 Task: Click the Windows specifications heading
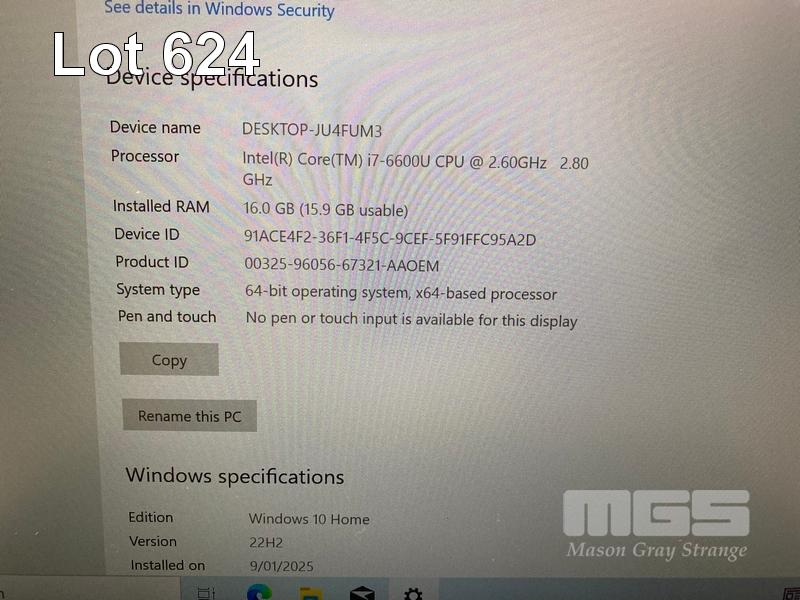235,477
